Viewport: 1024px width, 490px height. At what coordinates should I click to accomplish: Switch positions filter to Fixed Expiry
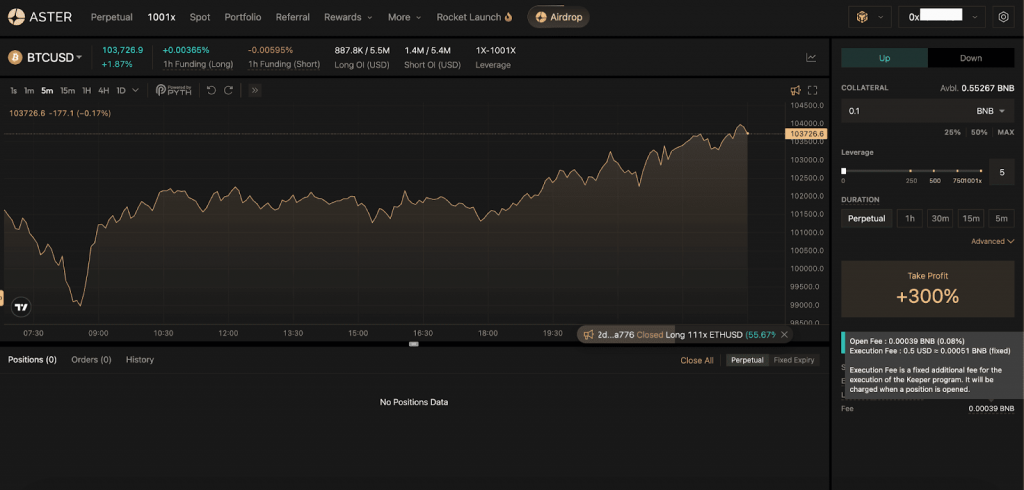794,360
